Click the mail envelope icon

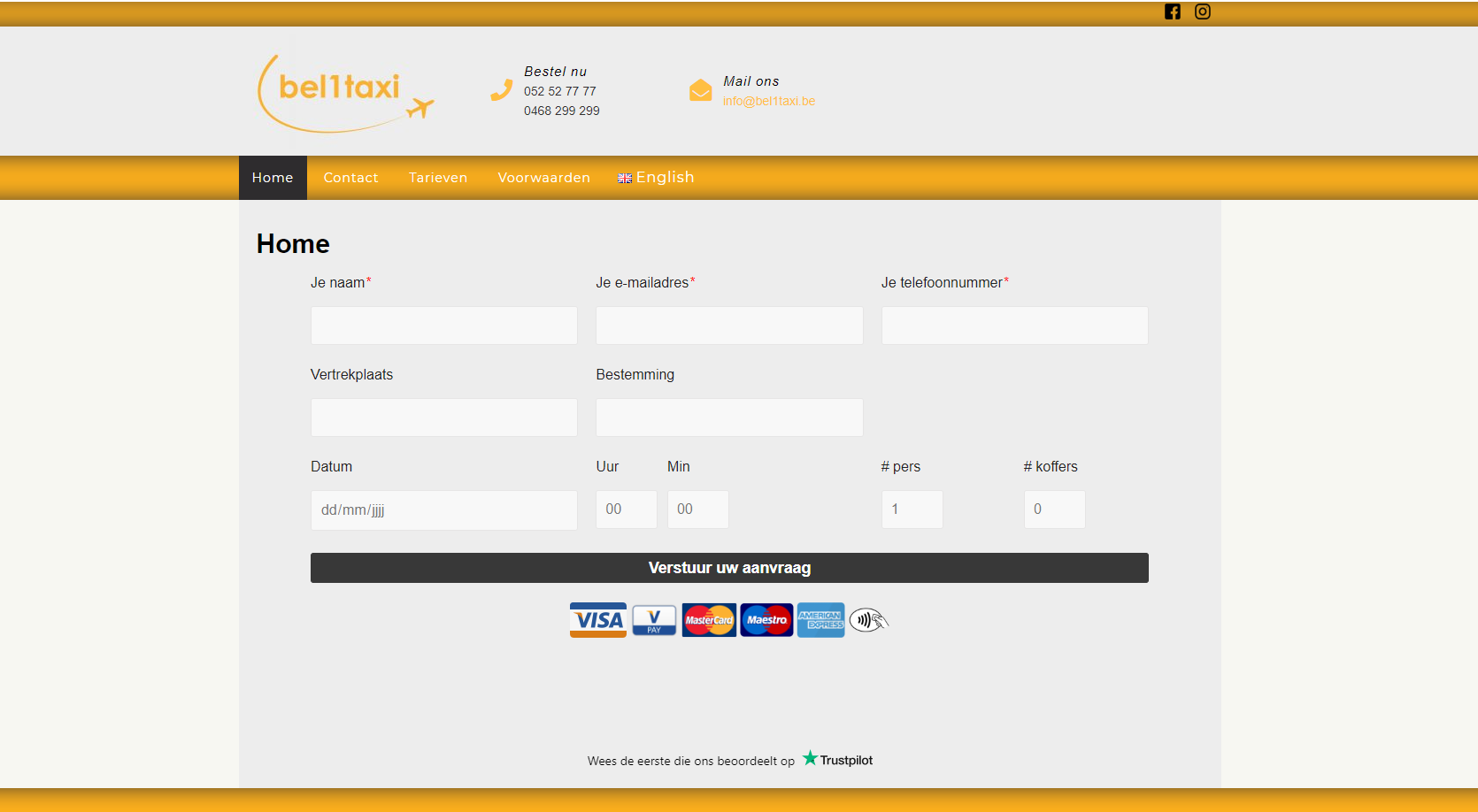(x=701, y=90)
